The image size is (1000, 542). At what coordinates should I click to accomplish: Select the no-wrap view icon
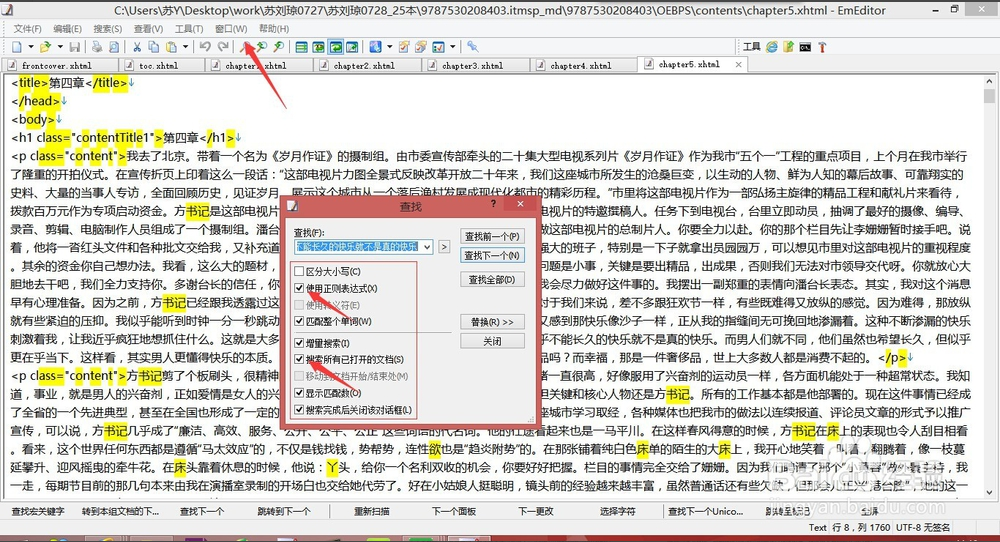coord(301,47)
